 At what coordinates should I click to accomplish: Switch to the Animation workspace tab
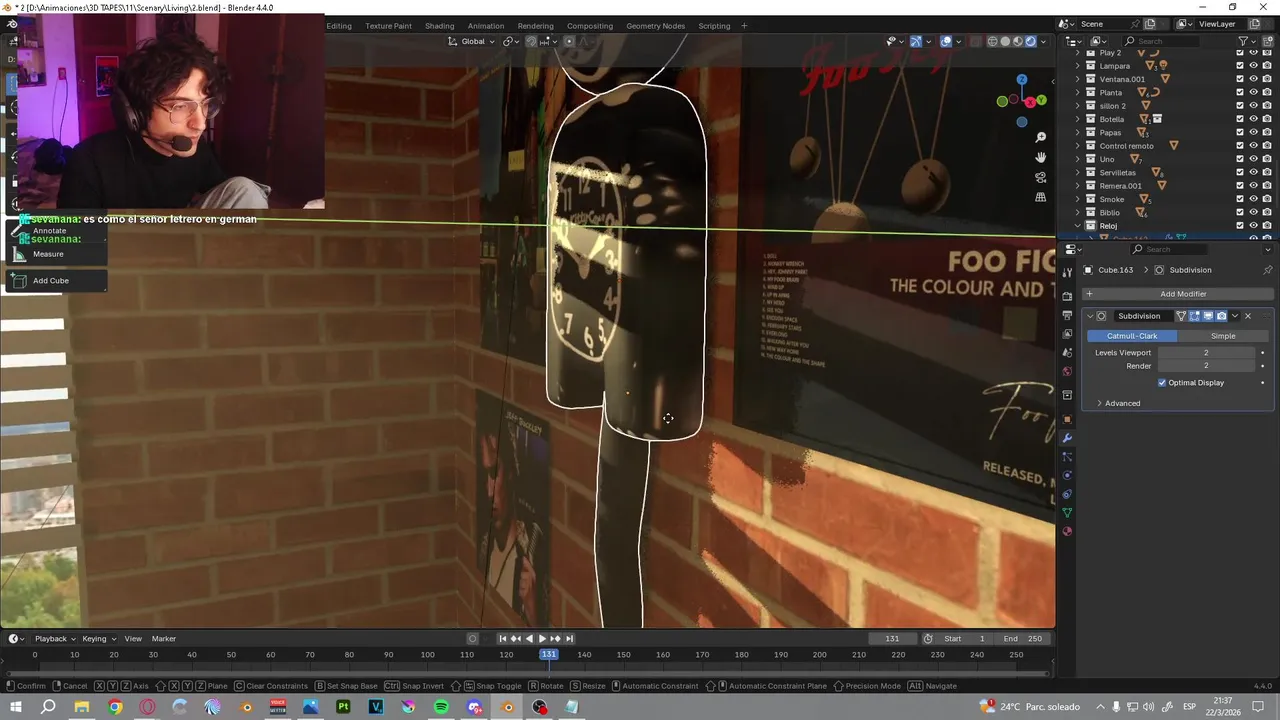(x=486, y=26)
